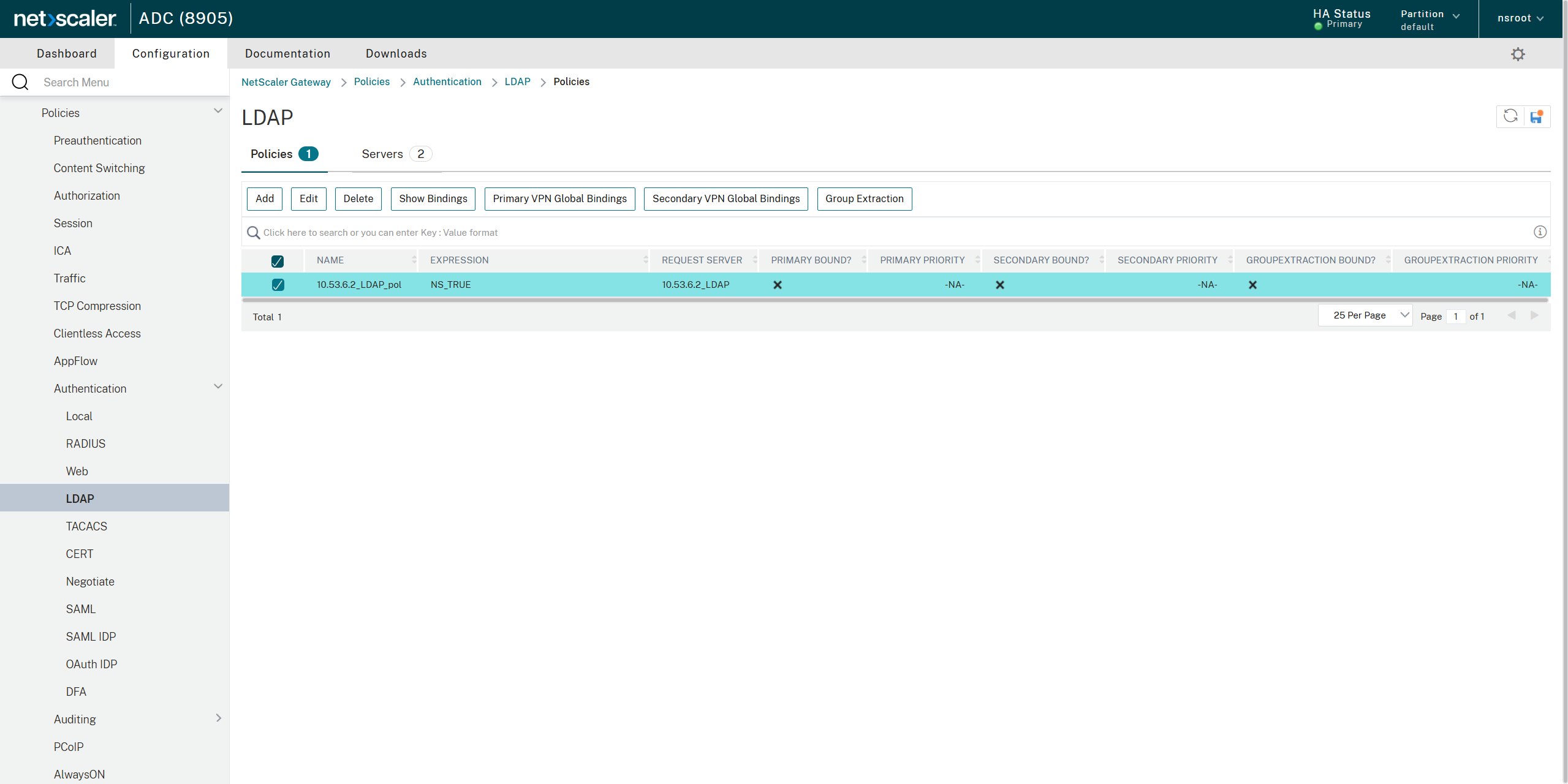The height and width of the screenshot is (784, 1568).
Task: Collapse the Authentication sidebar section
Action: click(218, 387)
